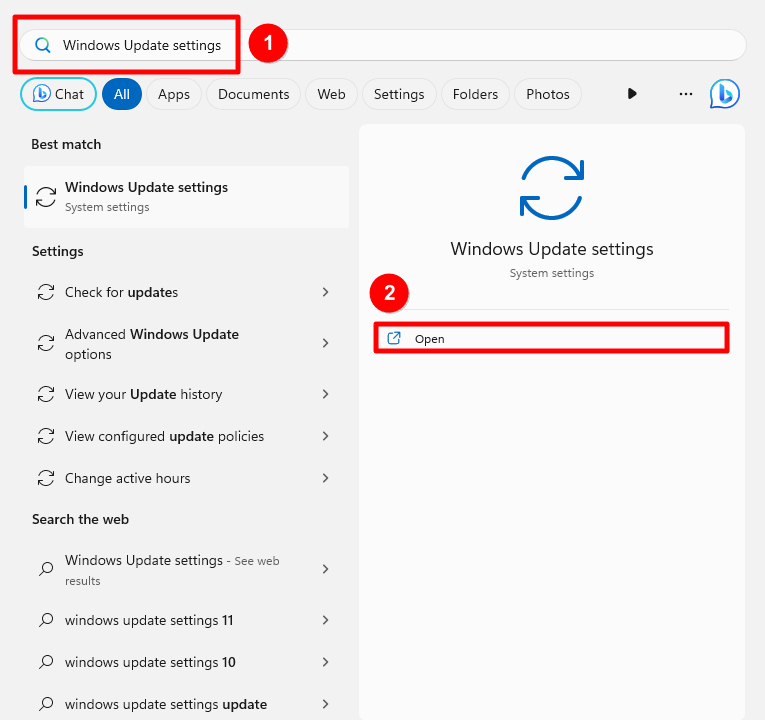This screenshot has width=765, height=720.
Task: Switch to the Settings filter
Action: click(x=399, y=94)
